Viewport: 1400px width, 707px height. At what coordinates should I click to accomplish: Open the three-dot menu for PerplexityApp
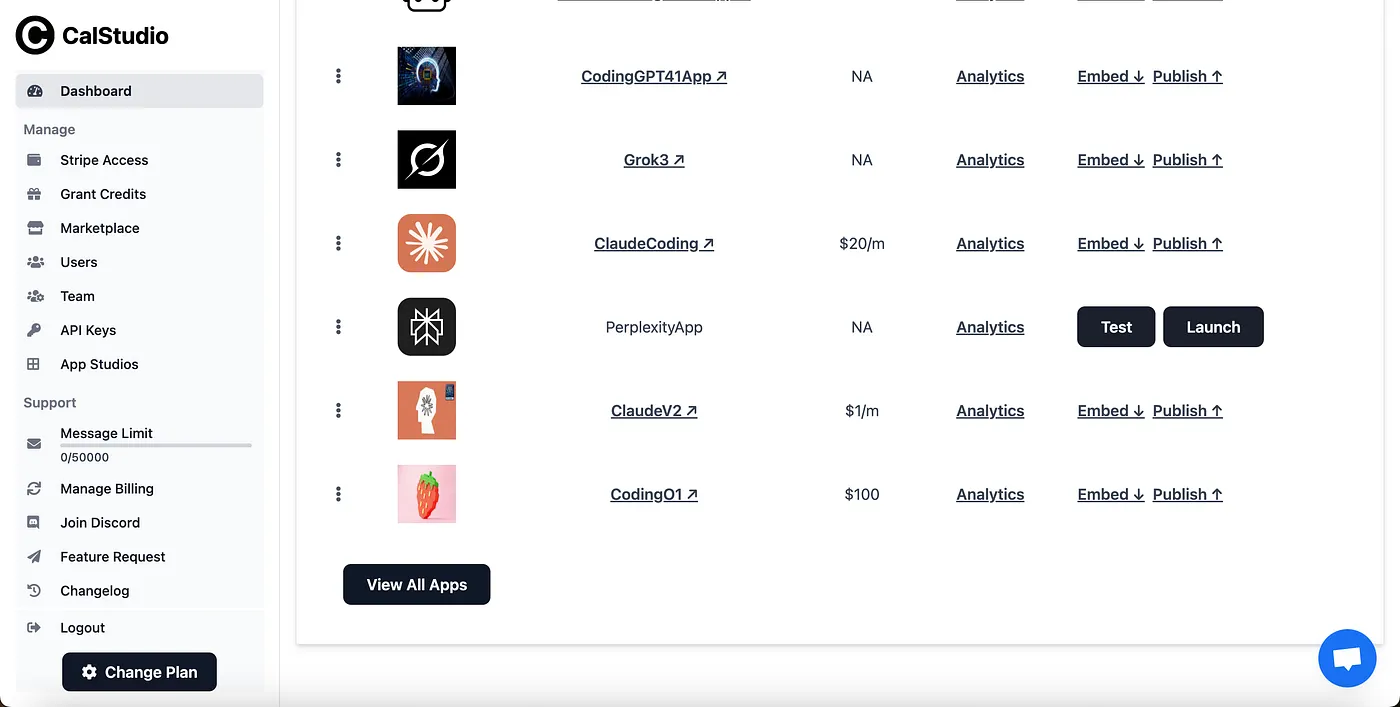[338, 326]
